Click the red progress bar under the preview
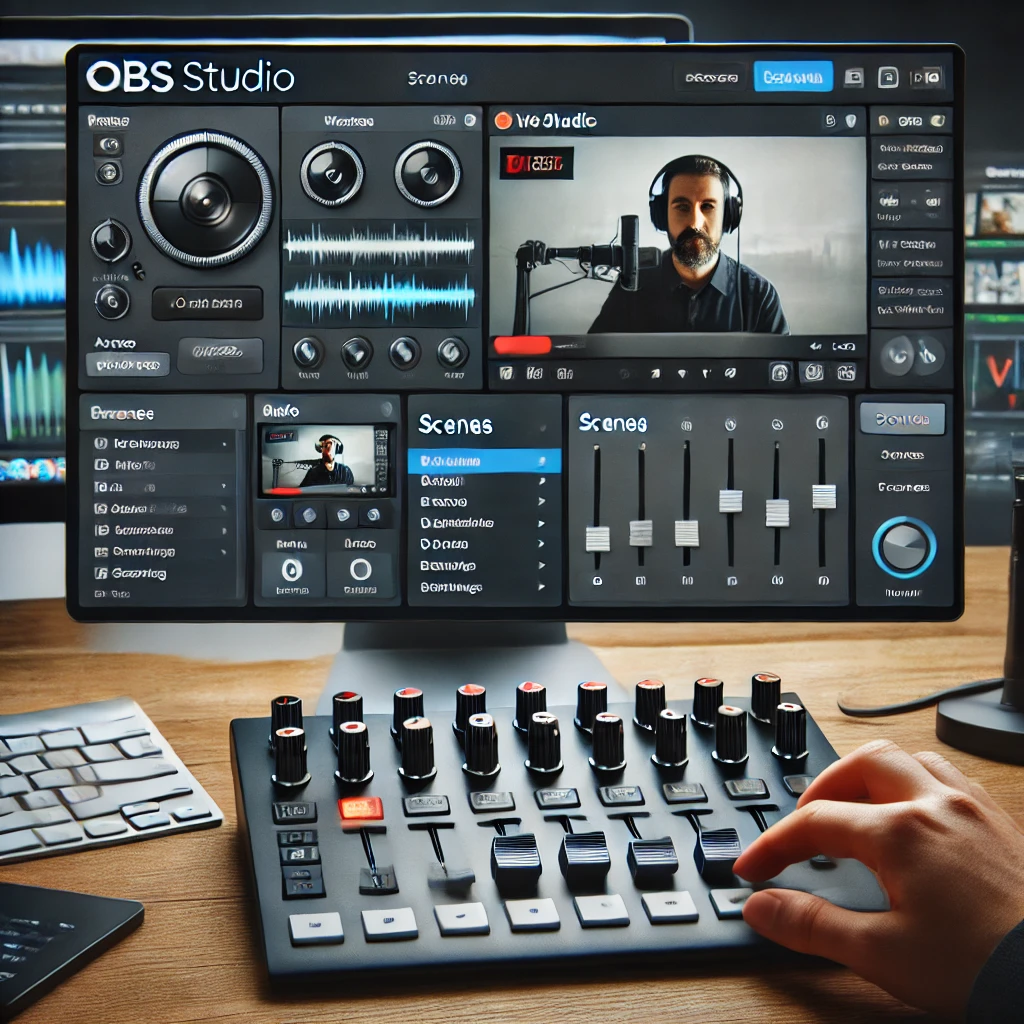 pyautogui.click(x=522, y=345)
